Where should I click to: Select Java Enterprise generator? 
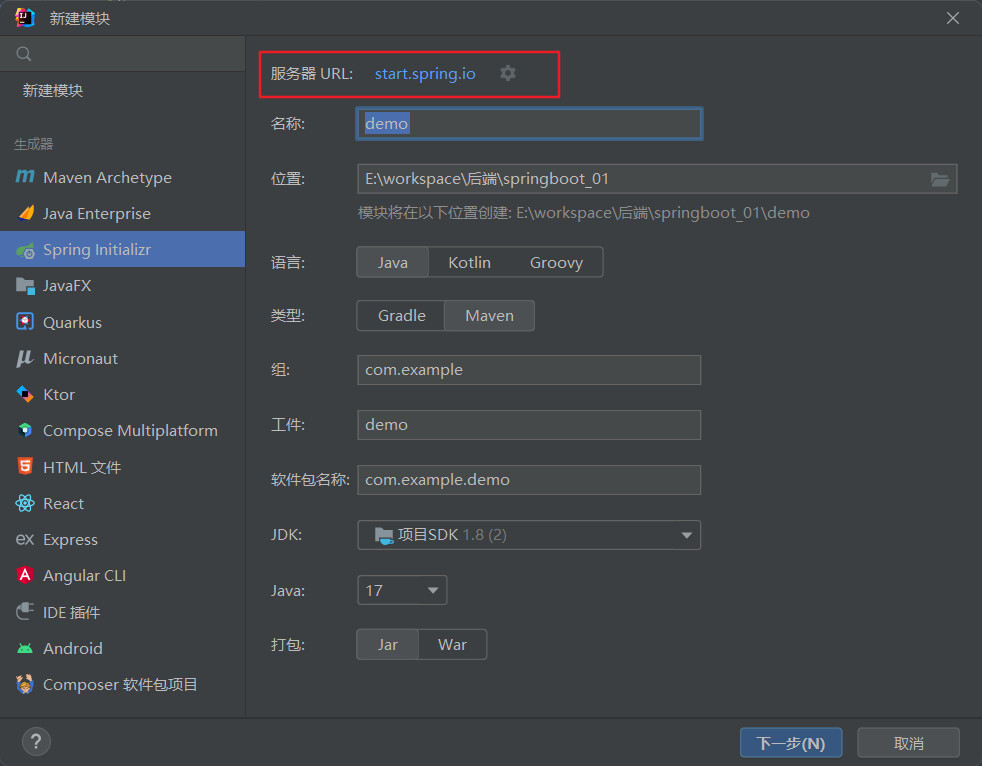pyautogui.click(x=123, y=214)
